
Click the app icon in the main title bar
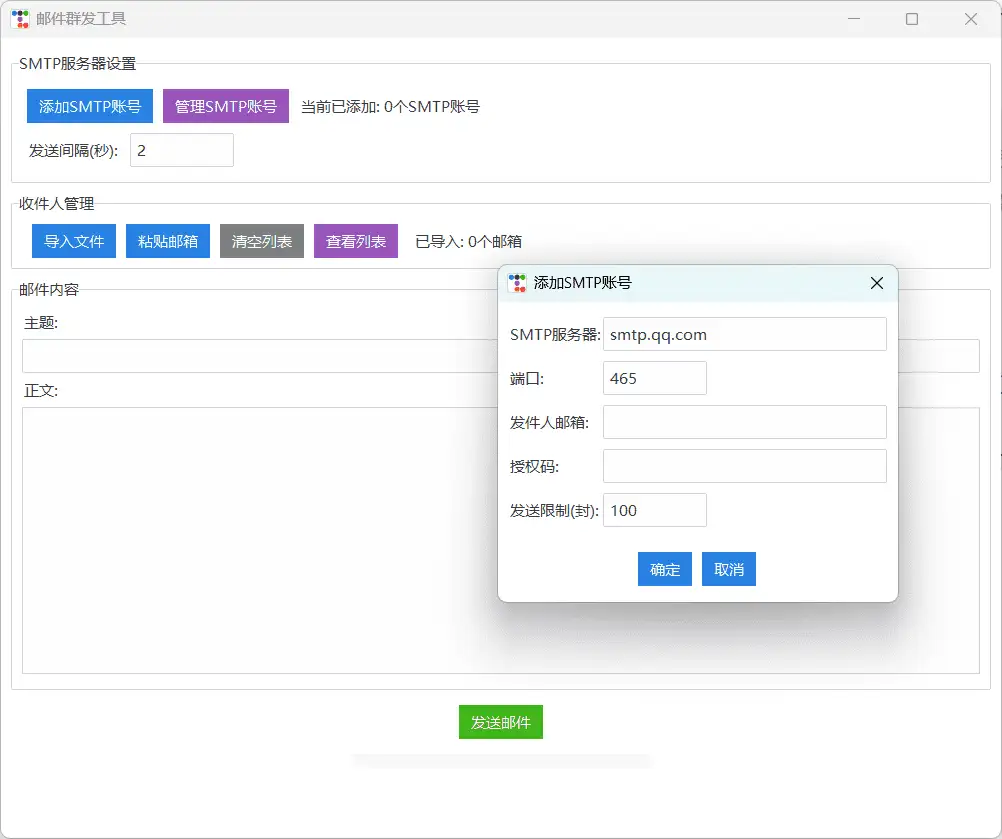[19, 19]
